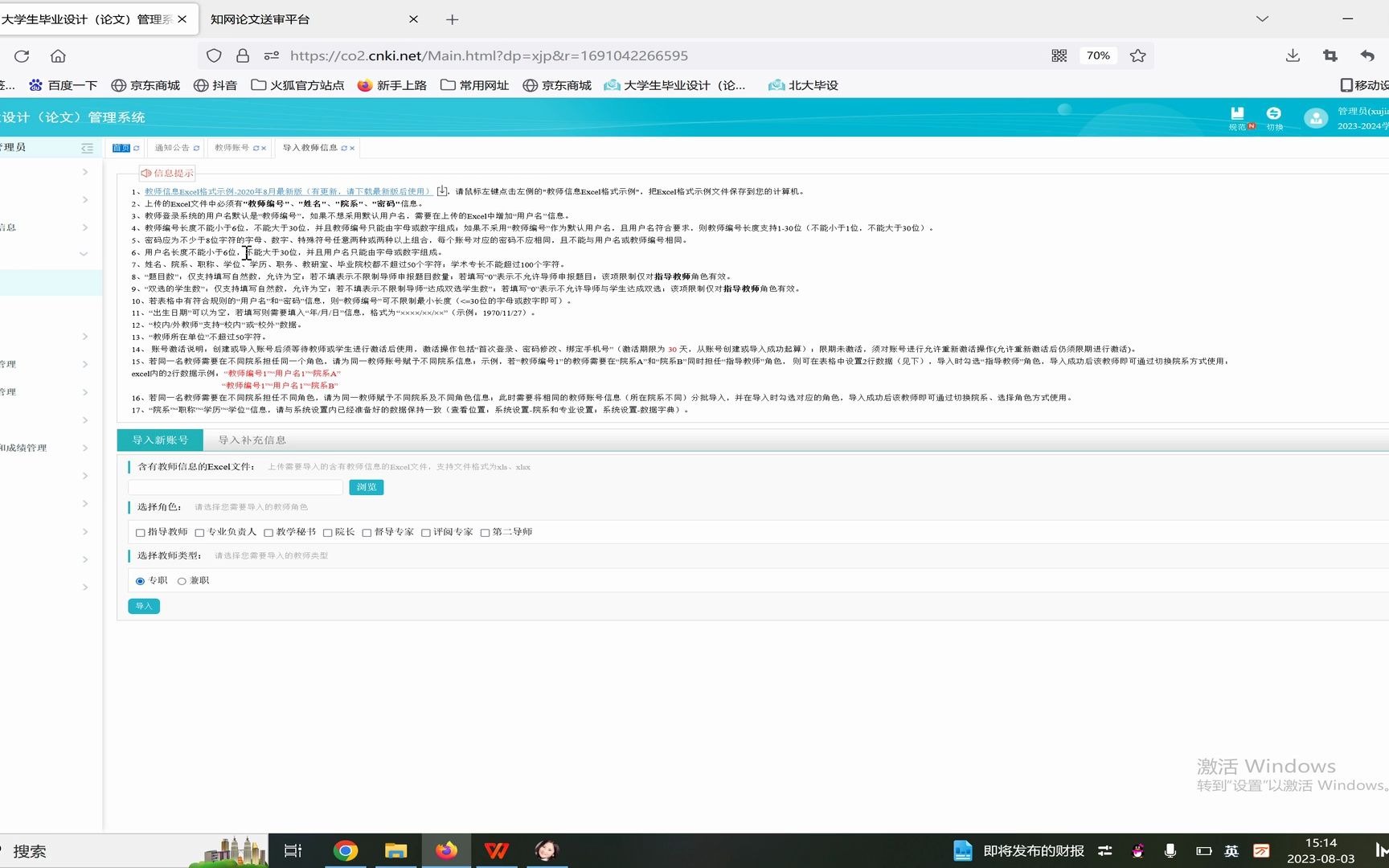Image resolution: width=1389 pixels, height=868 pixels.
Task: Switch to the 教师账号 tab
Action: [234, 147]
